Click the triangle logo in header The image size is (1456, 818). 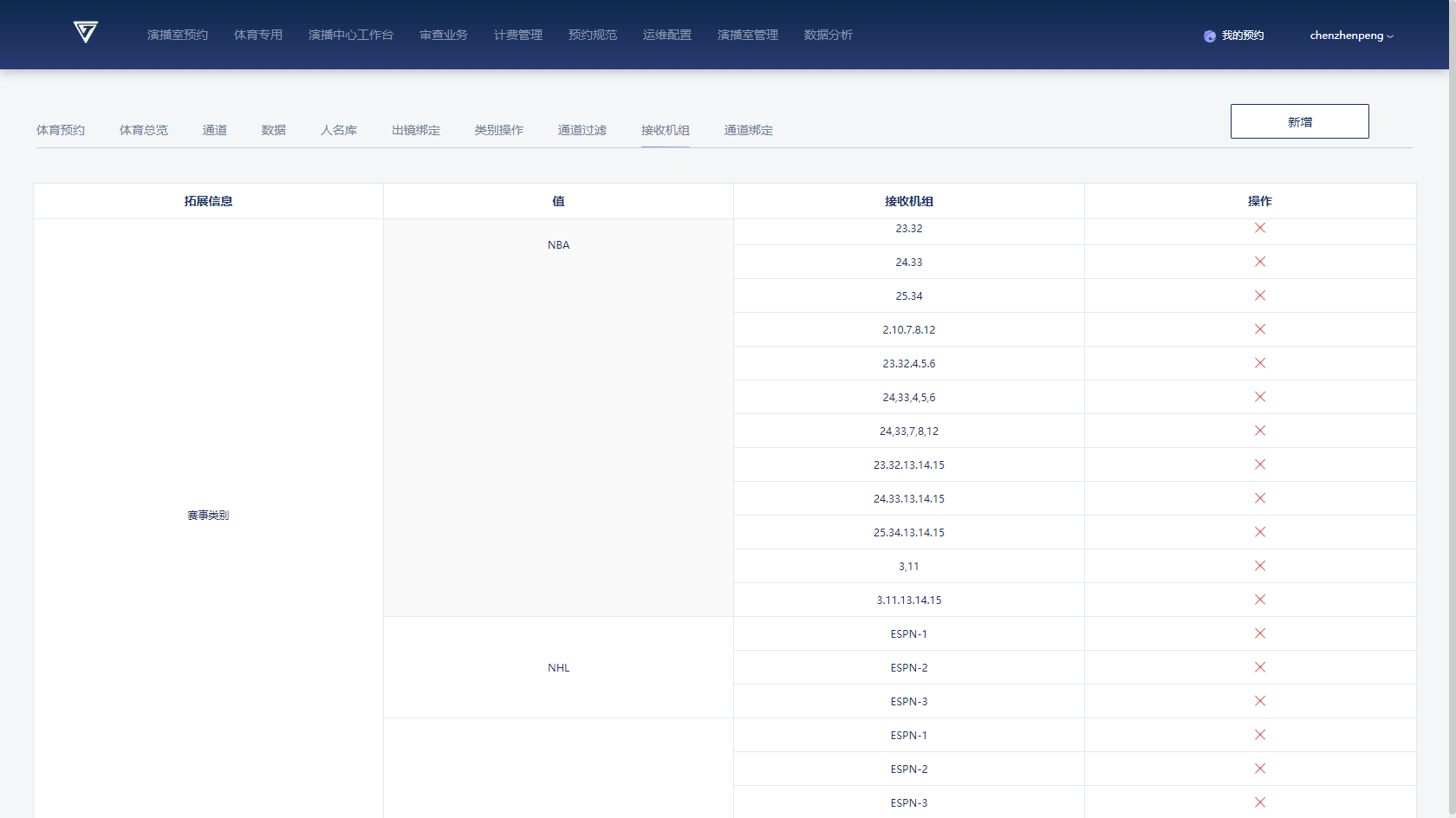(85, 33)
